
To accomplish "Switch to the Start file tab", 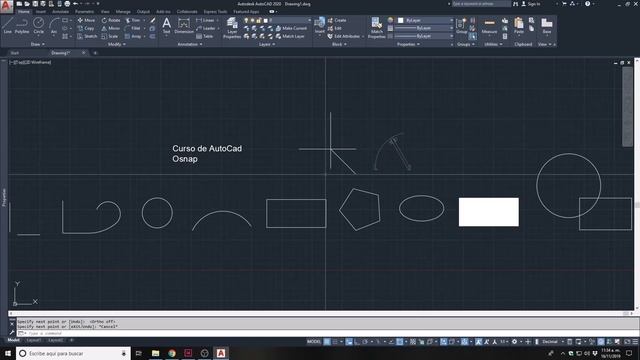I will pos(15,53).
